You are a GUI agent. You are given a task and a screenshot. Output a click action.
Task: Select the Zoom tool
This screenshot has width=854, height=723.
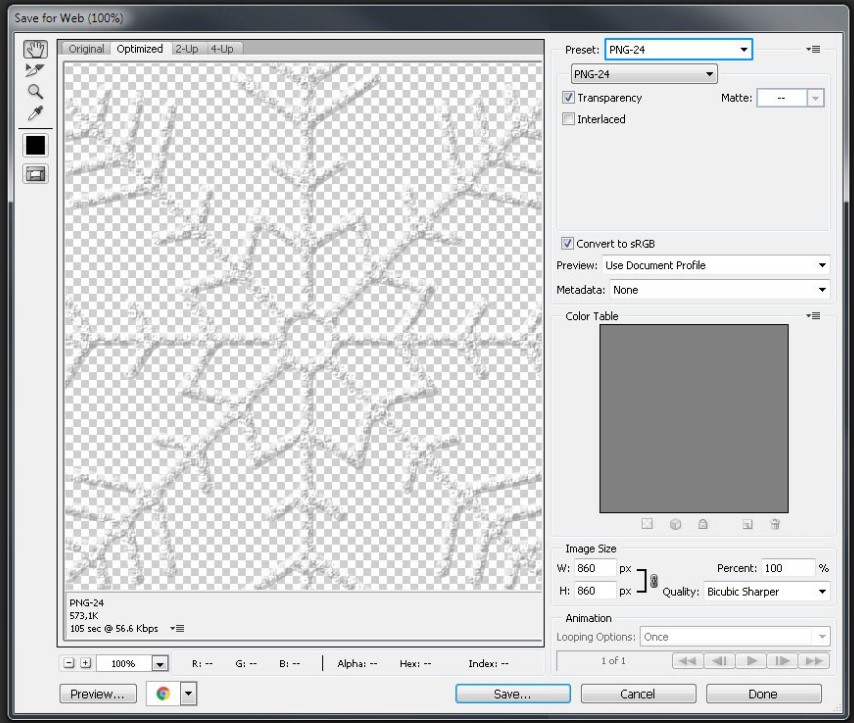(35, 92)
